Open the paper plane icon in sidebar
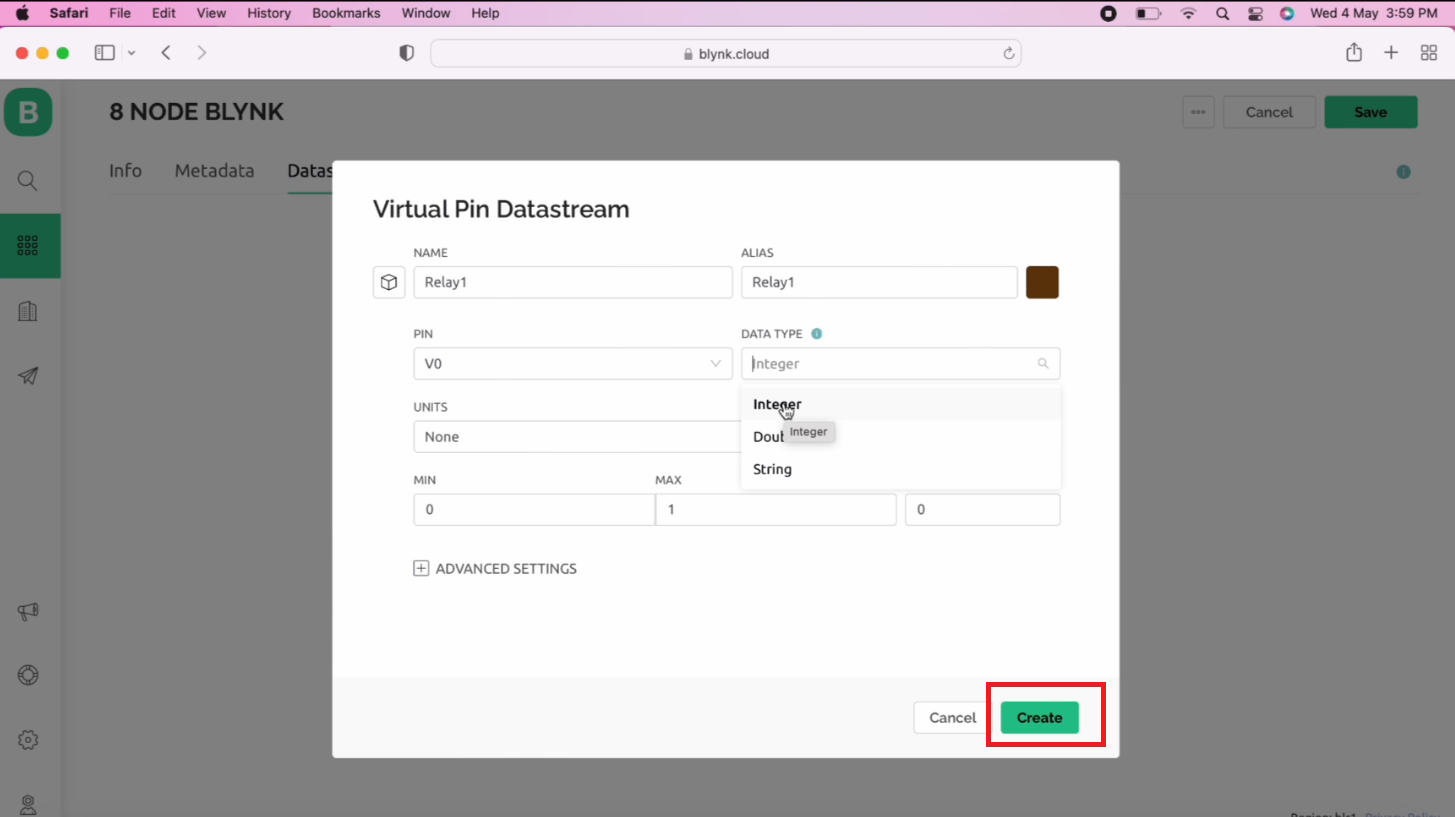 click(x=28, y=376)
